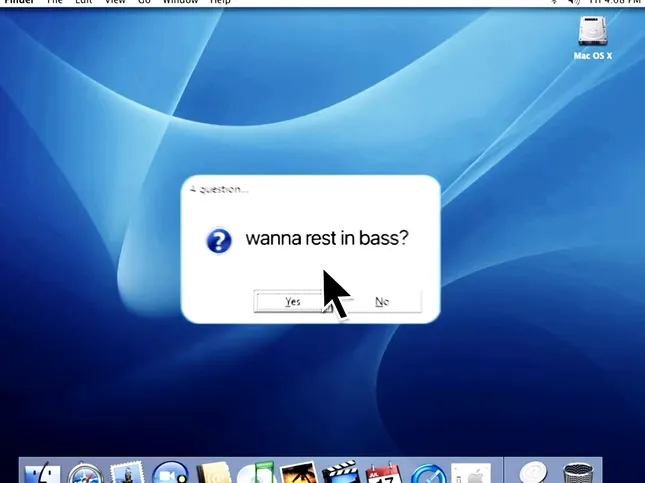Viewport: 645px width, 483px height.
Task: Launch iTunes from the Dock
Action: [x=256, y=473]
